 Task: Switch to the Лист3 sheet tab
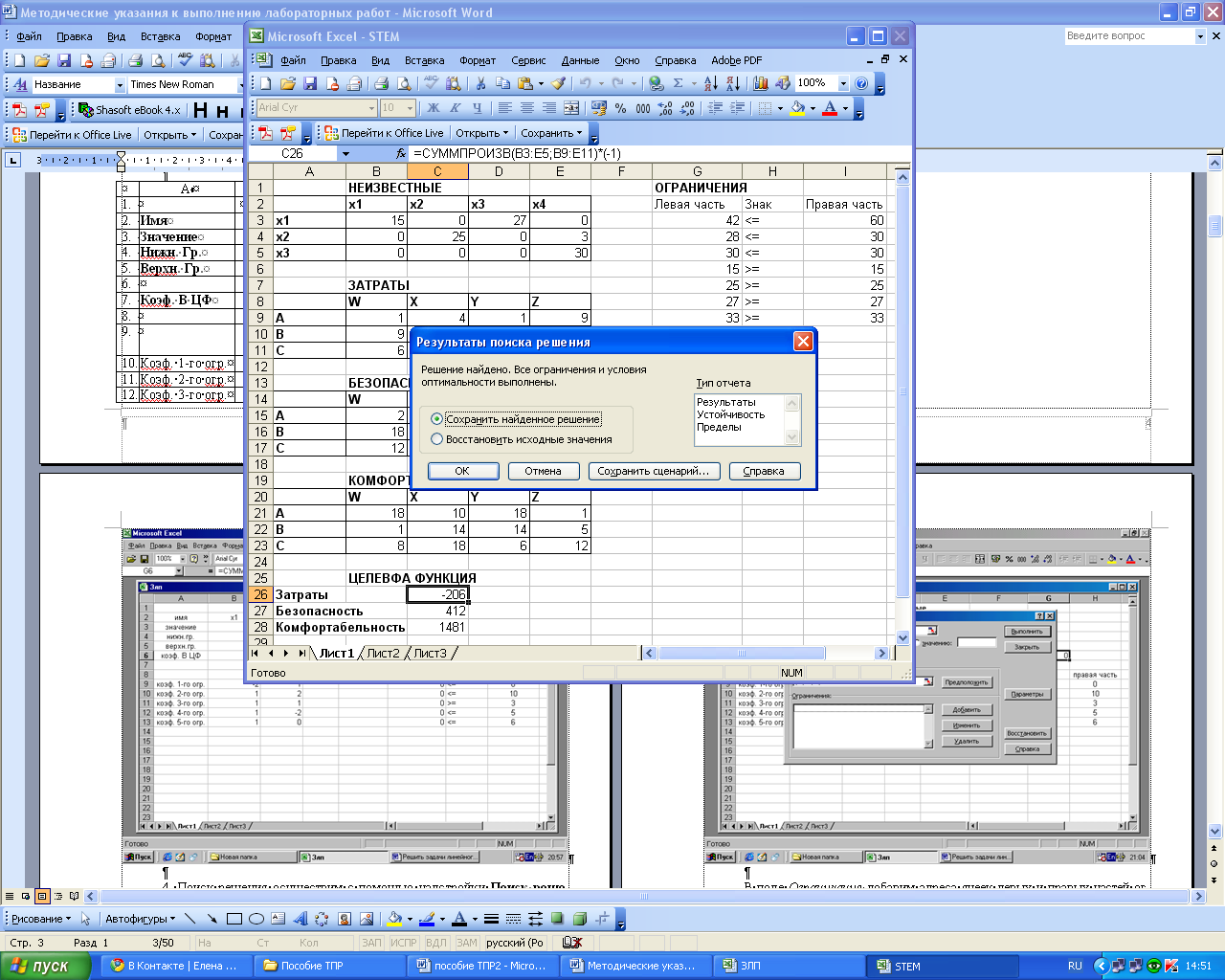point(430,653)
